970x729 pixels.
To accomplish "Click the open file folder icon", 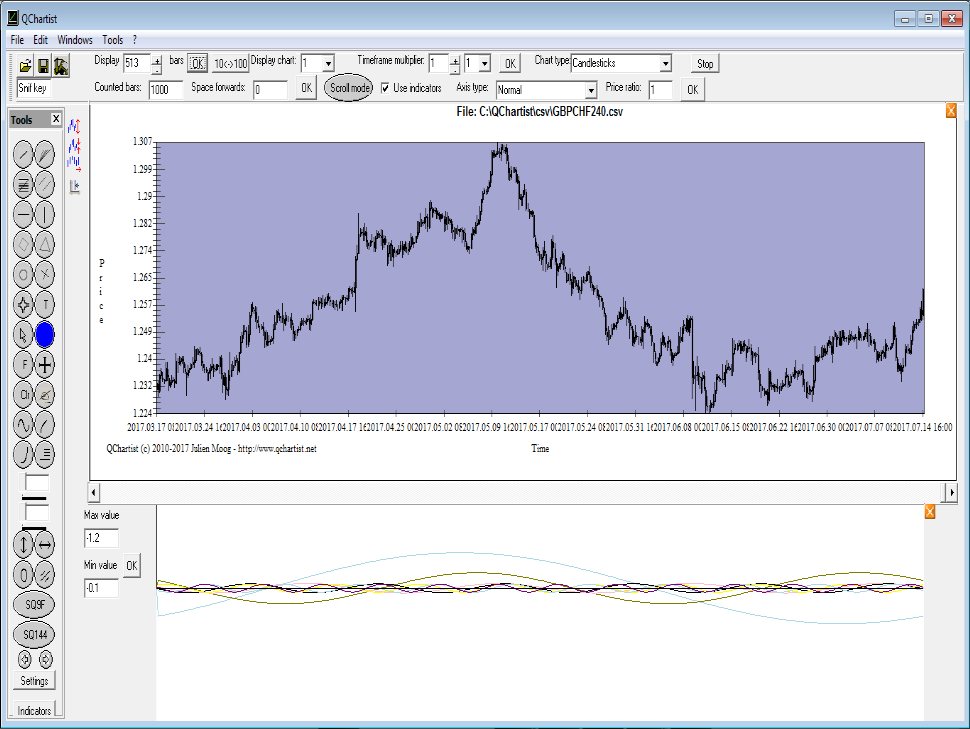I will click(26, 66).
